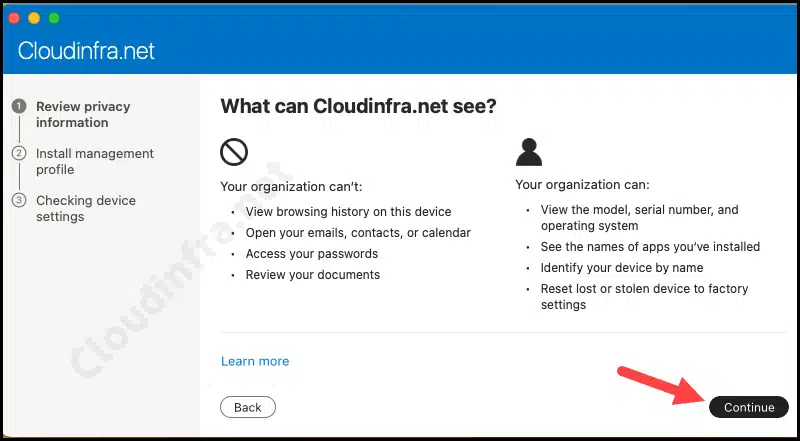Select 'View browsing history on this device' item

[348, 211]
